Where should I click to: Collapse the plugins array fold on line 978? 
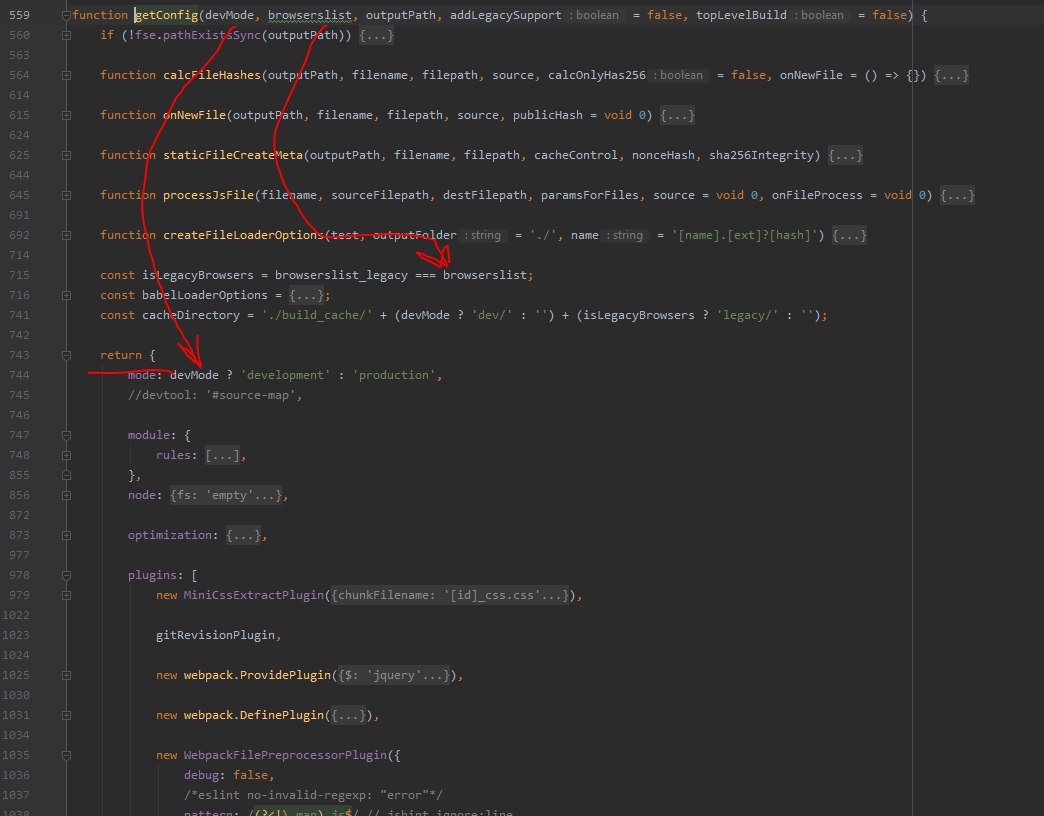tap(66, 575)
